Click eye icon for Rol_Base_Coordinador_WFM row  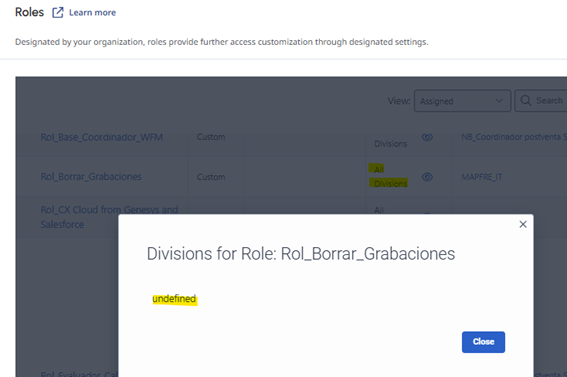pos(427,137)
